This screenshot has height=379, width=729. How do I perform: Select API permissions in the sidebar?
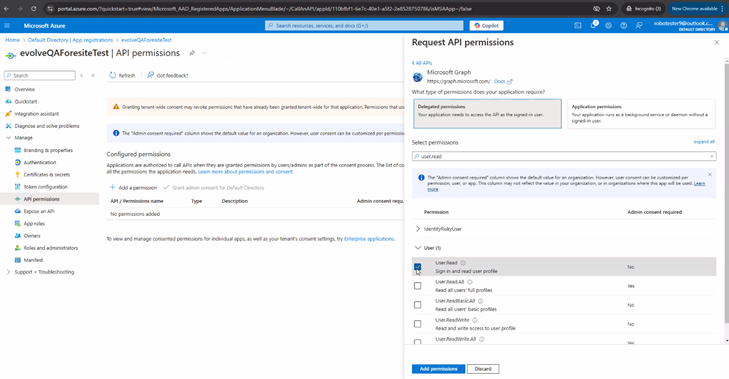coord(41,199)
